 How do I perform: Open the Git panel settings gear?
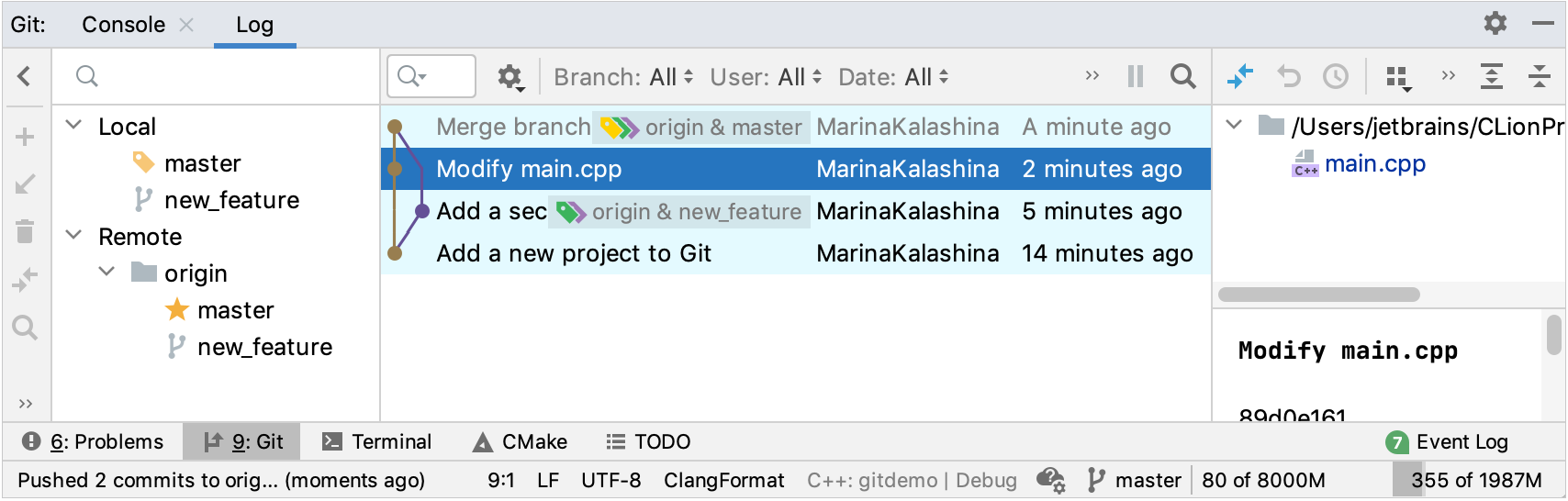click(1495, 24)
